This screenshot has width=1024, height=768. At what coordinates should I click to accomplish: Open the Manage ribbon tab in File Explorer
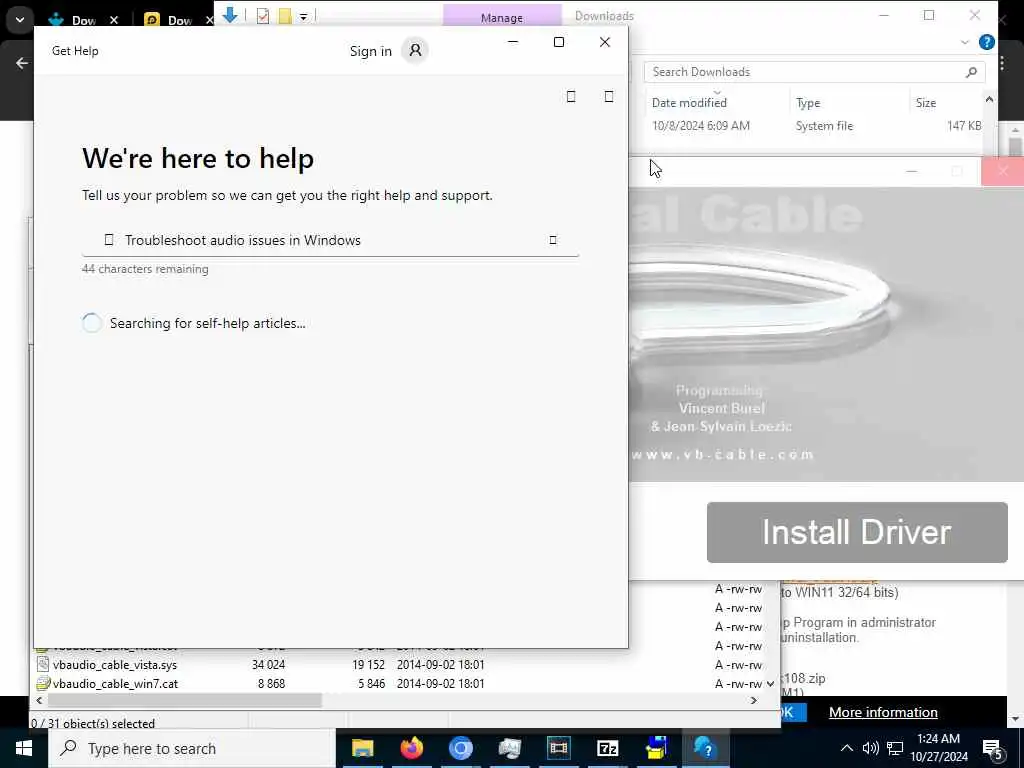(x=502, y=17)
